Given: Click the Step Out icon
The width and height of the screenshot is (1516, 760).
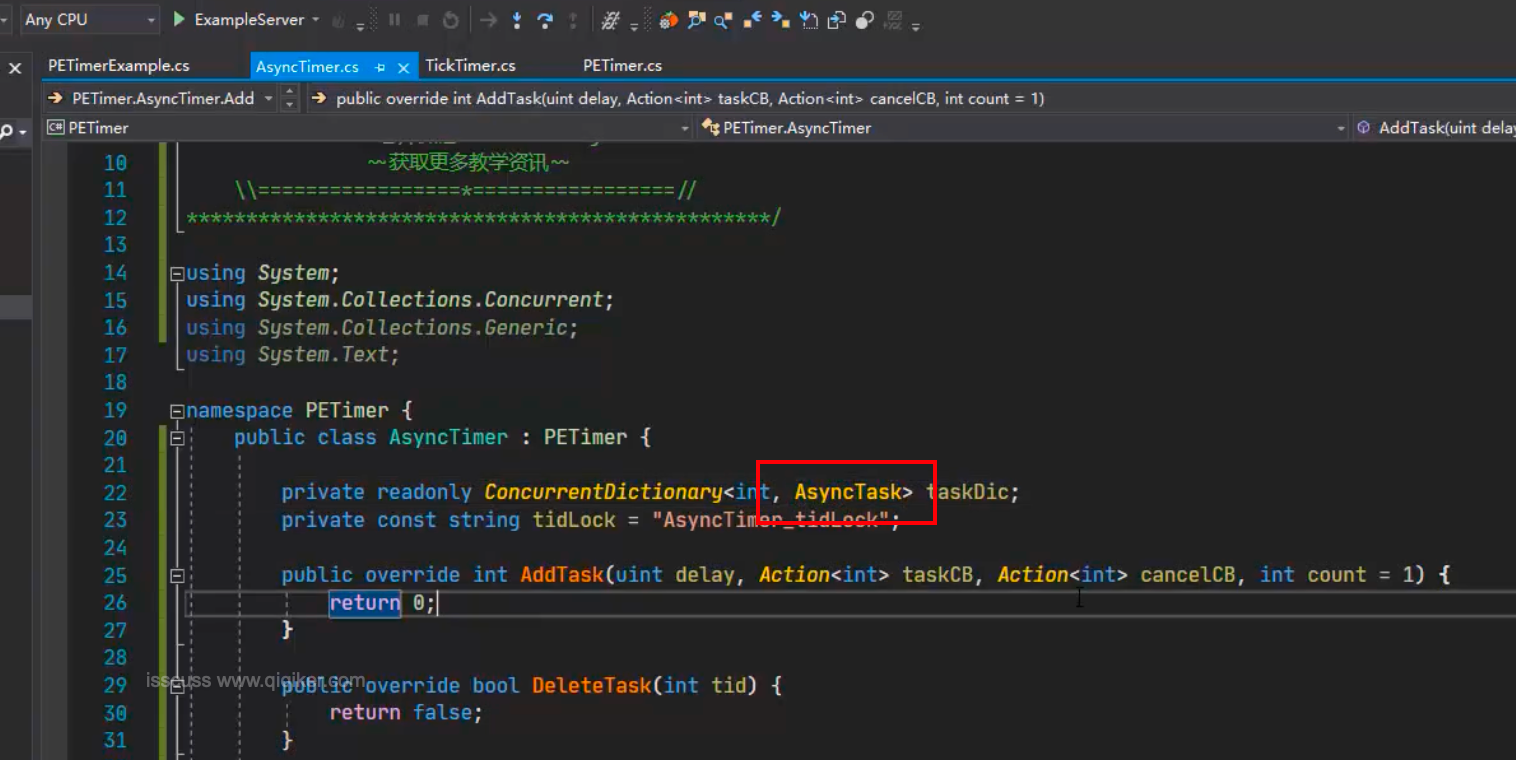Looking at the screenshot, I should coord(573,20).
